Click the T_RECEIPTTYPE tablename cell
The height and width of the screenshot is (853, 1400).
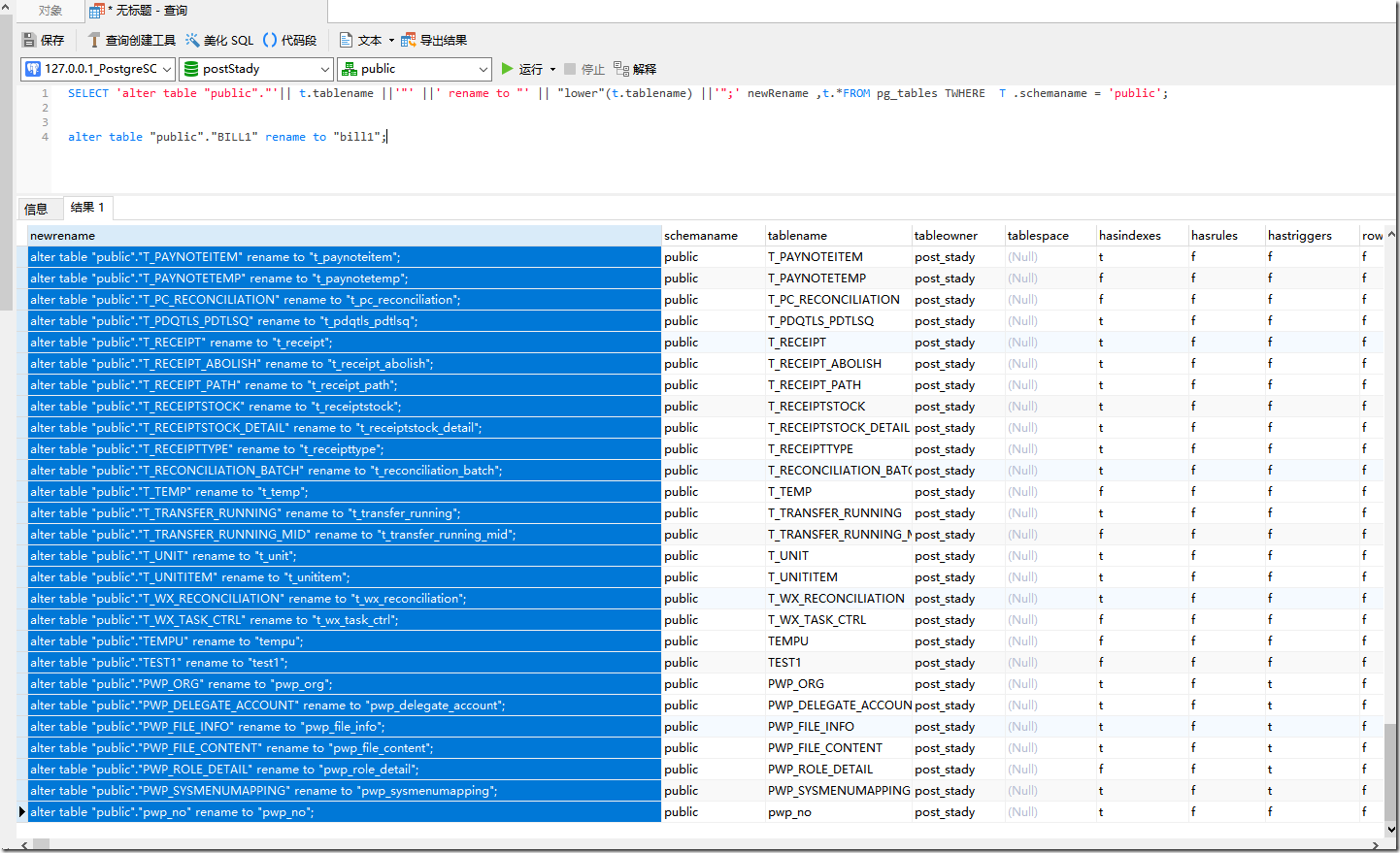838,449
